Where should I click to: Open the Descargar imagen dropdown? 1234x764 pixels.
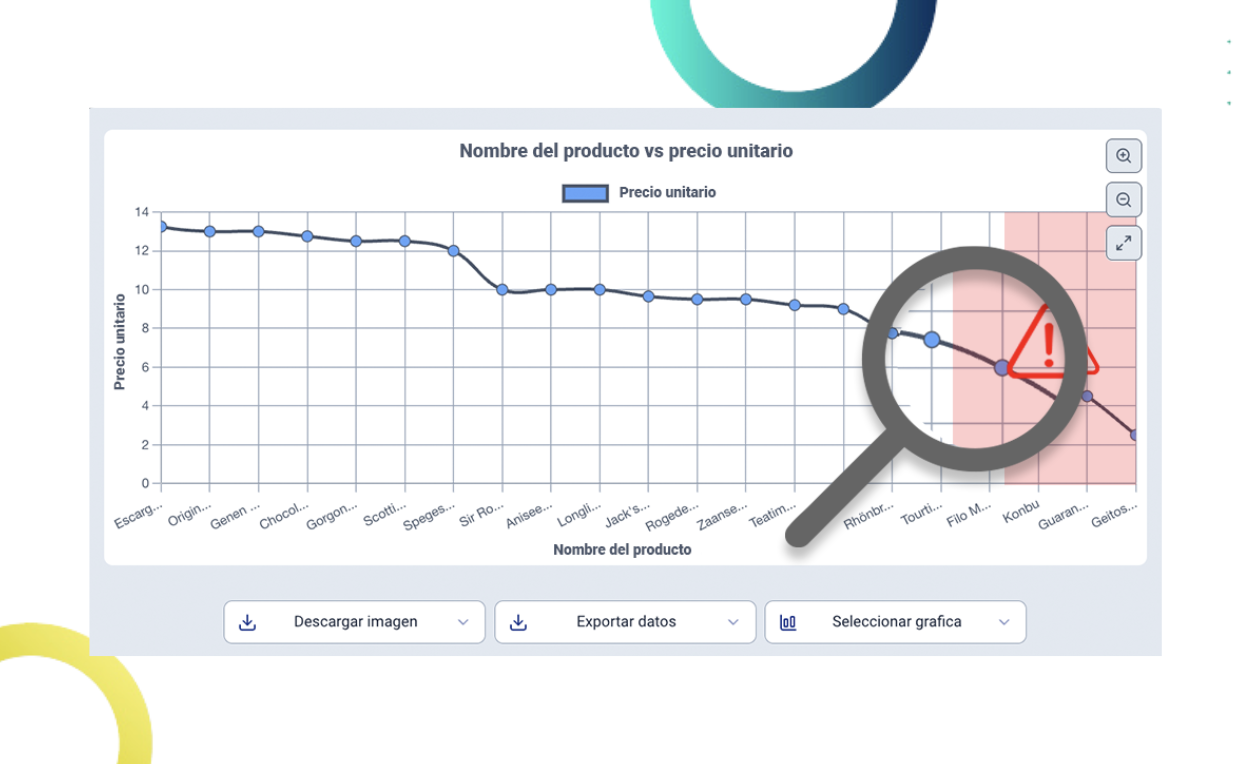[x=354, y=622]
